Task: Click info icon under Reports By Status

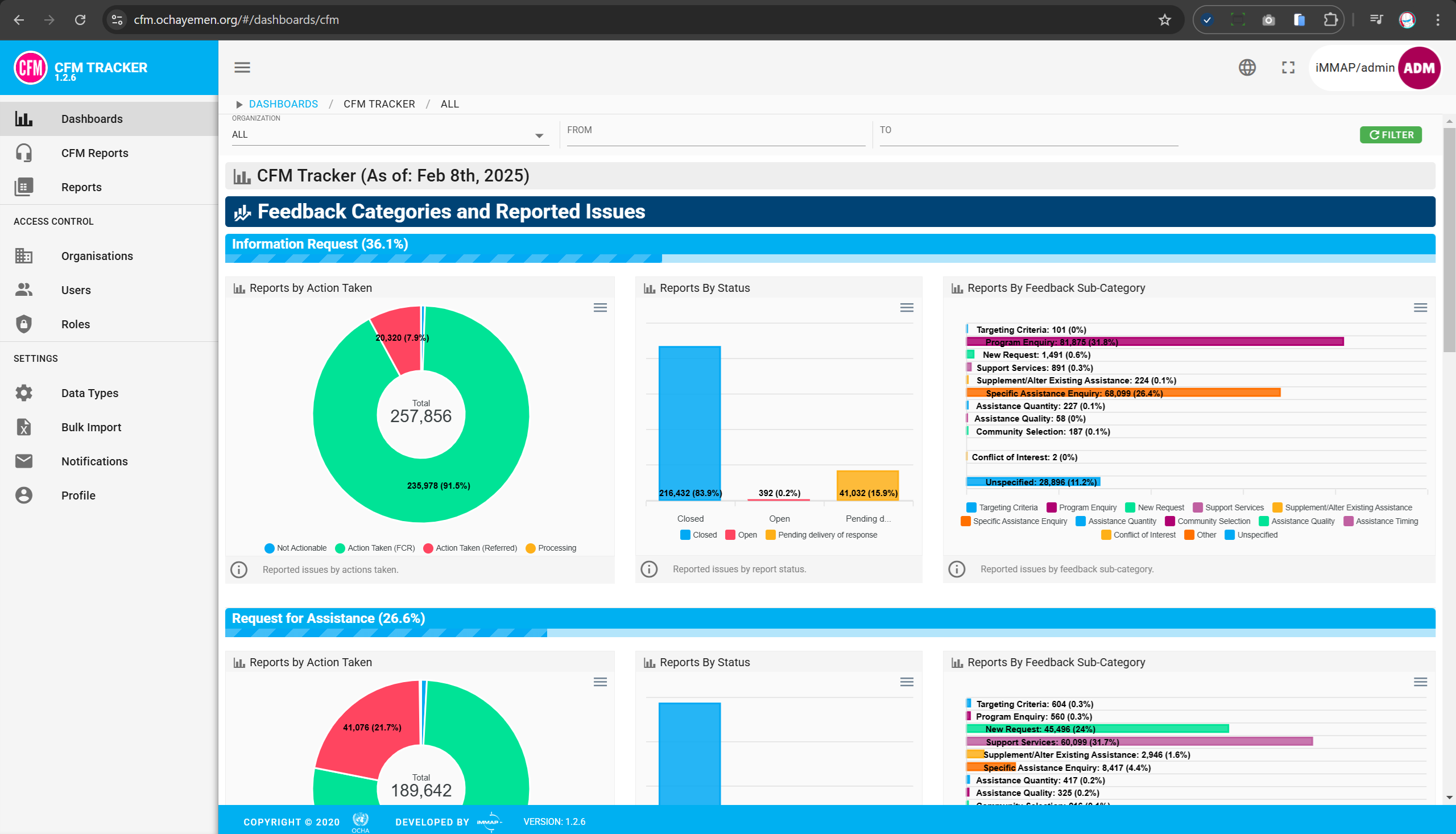Action: 649,569
